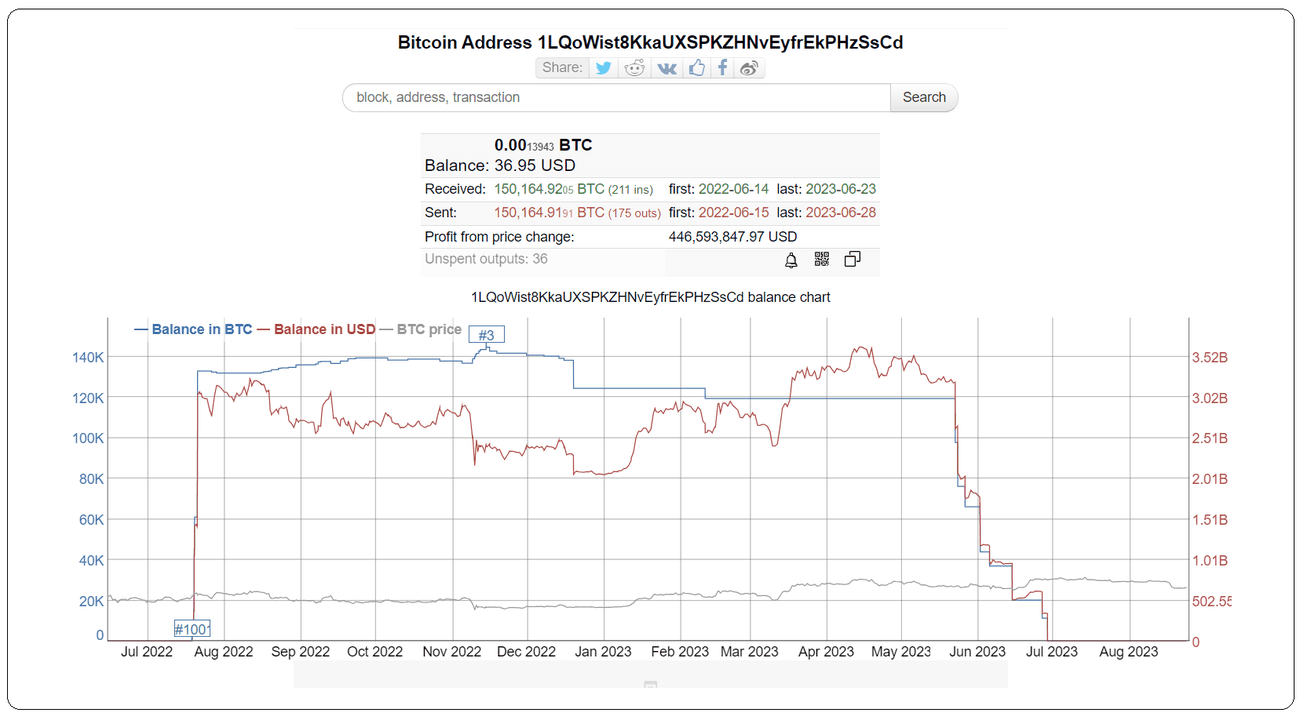The image size is (1300, 720).
Task: Click the #3 chart annotation marker
Action: click(487, 335)
